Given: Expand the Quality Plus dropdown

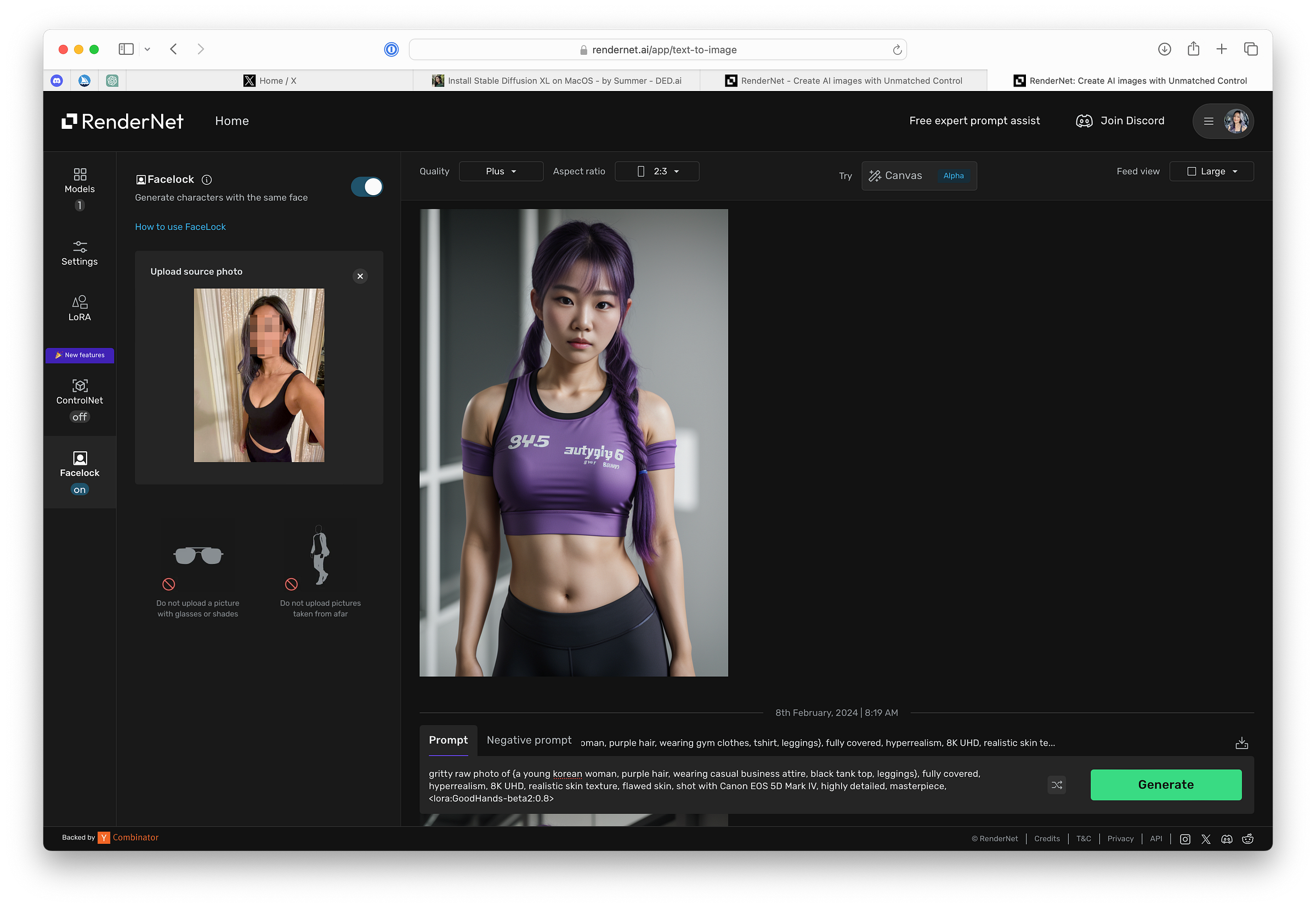Looking at the screenshot, I should 501,171.
